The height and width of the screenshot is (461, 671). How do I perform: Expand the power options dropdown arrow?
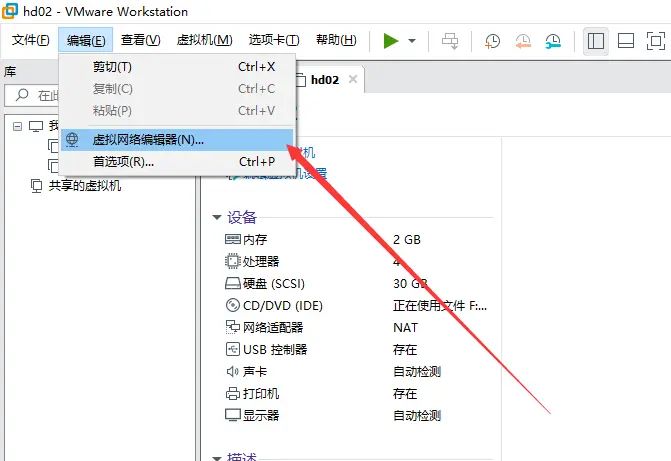[x=412, y=41]
